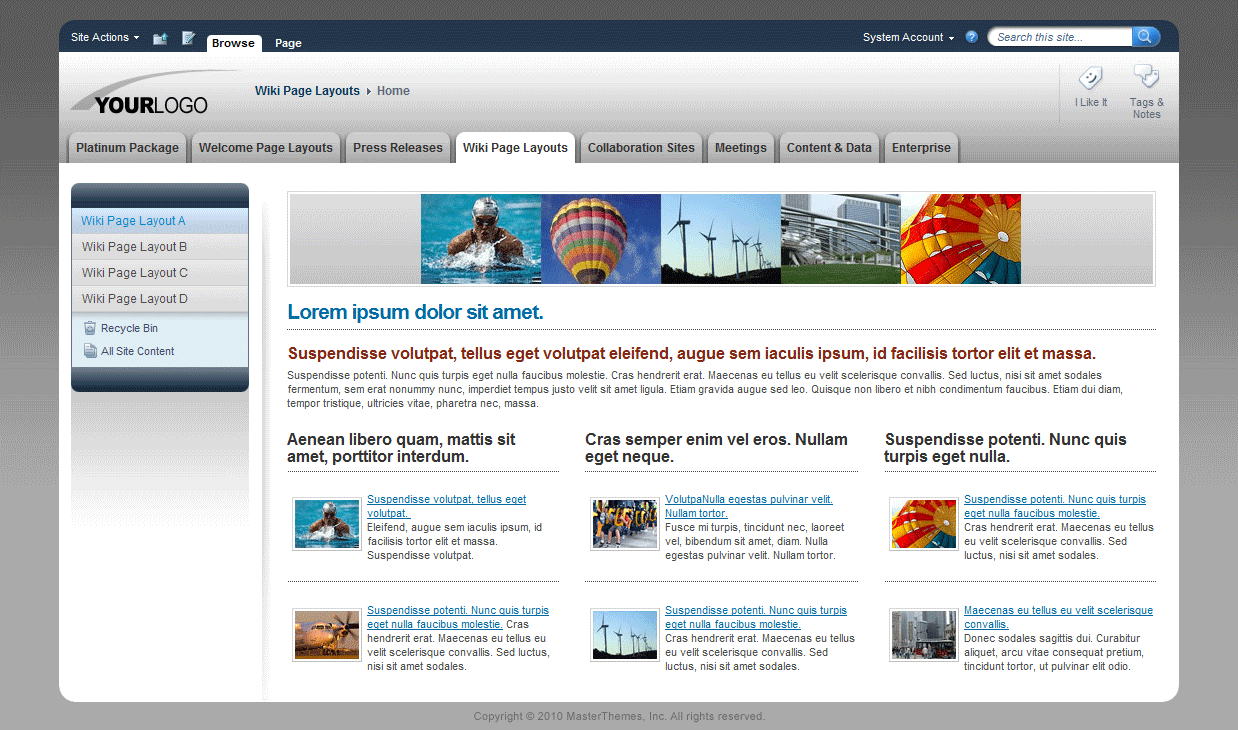Click the Wiki Page Layouts breadcrumb
Image resolution: width=1238 pixels, height=730 pixels.
click(307, 90)
